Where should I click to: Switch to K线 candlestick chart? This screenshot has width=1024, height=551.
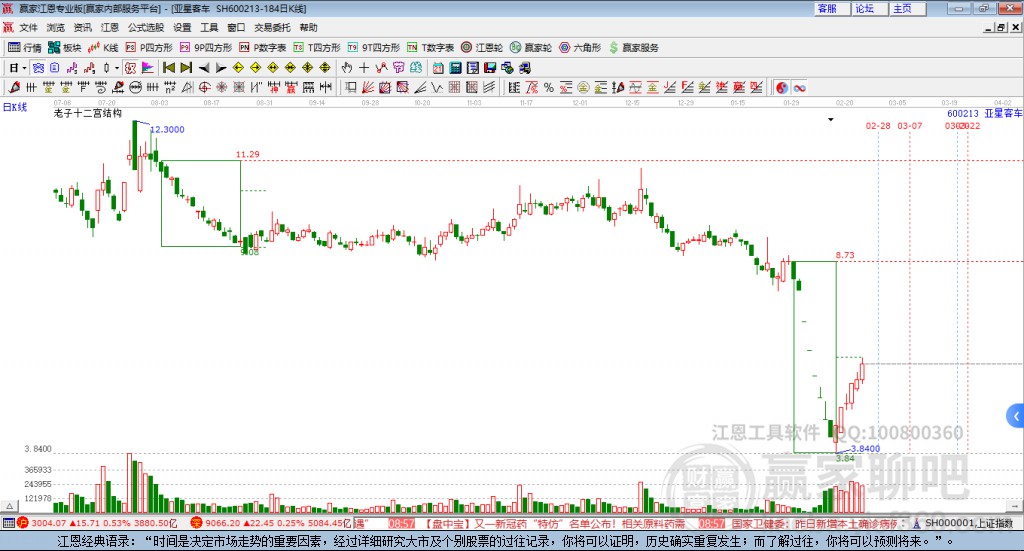(103, 48)
